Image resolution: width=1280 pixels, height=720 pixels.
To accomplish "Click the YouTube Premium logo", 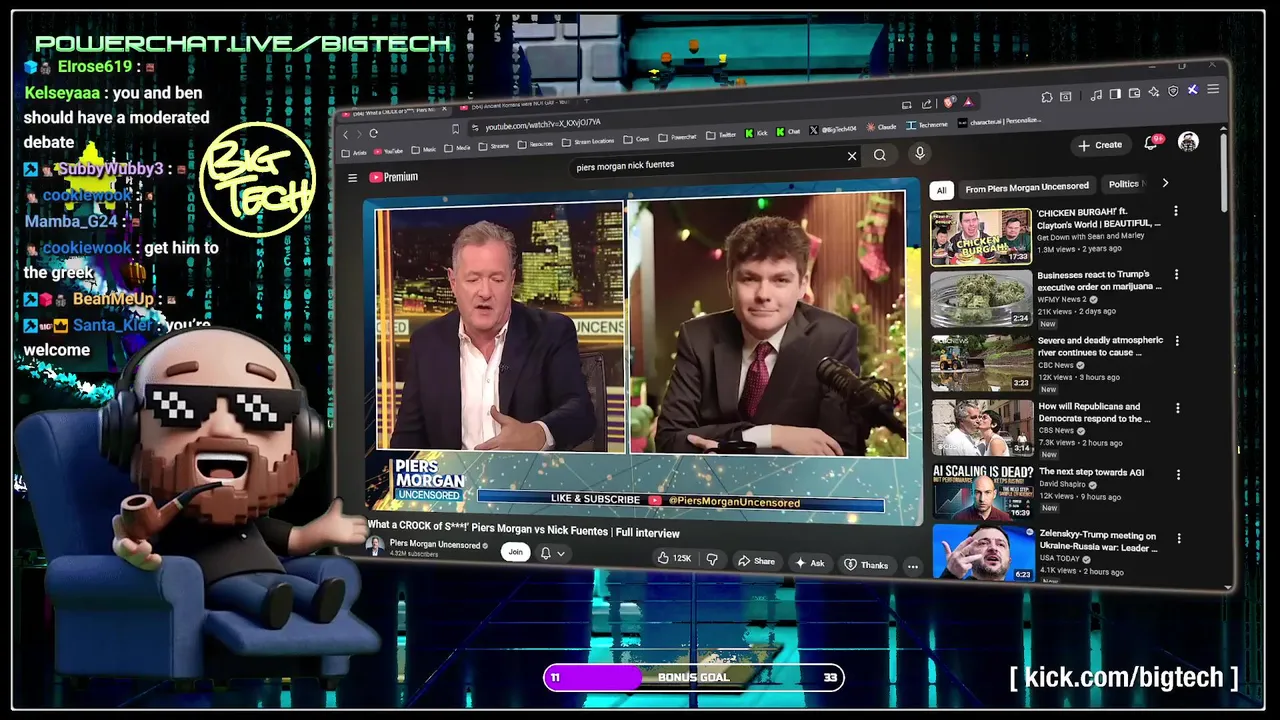I will pyautogui.click(x=394, y=177).
